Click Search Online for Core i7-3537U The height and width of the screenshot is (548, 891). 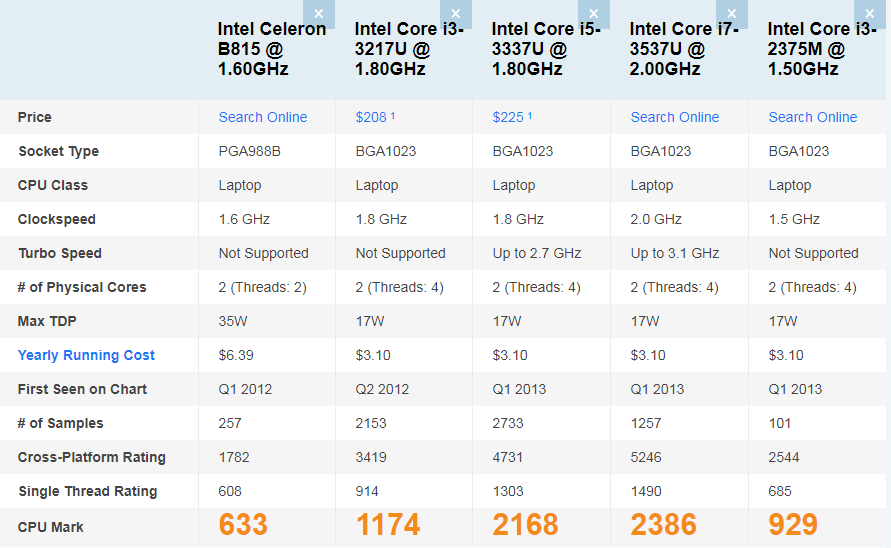pos(675,117)
